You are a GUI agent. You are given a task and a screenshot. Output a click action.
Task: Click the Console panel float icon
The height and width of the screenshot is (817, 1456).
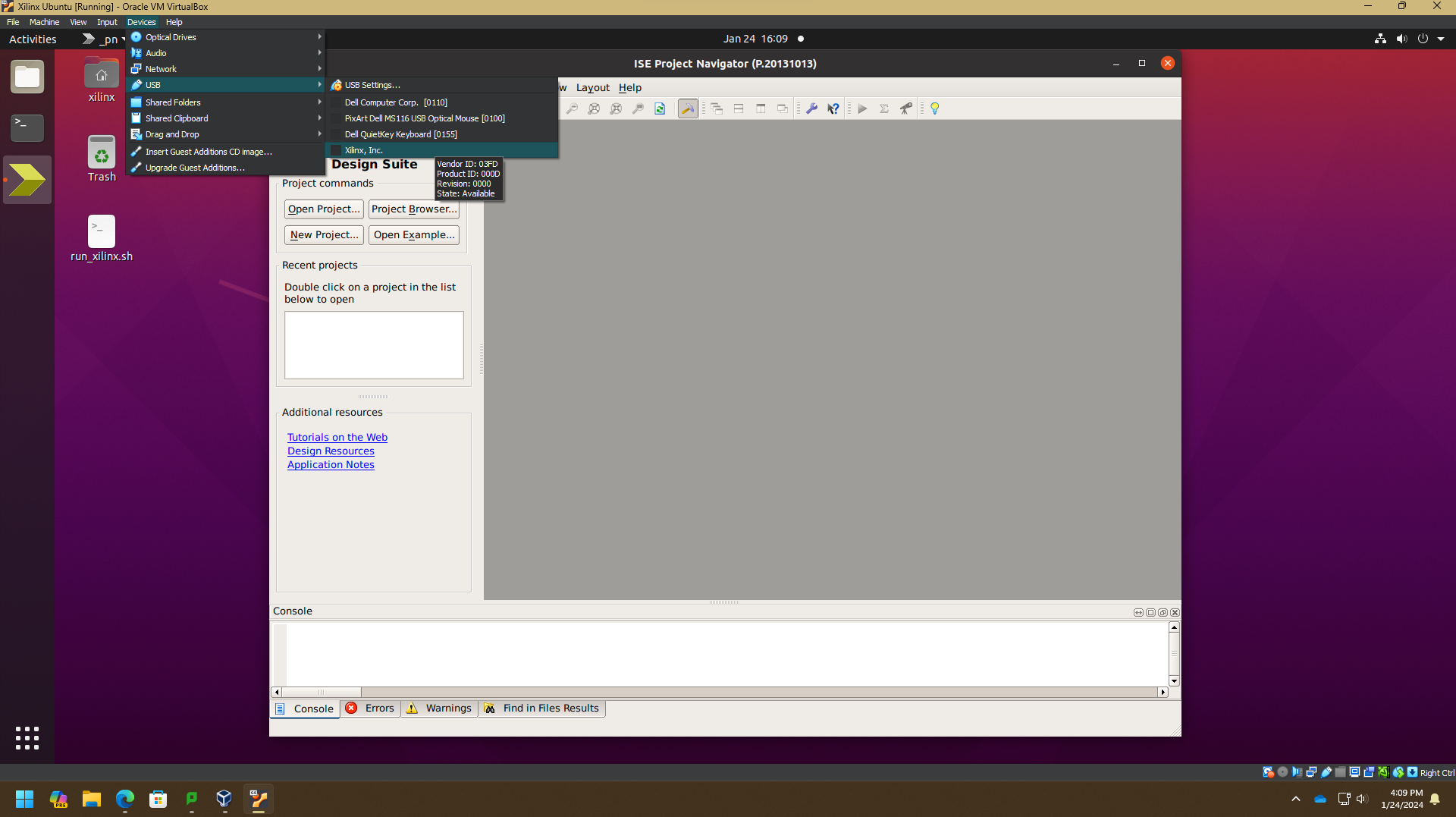click(1163, 612)
